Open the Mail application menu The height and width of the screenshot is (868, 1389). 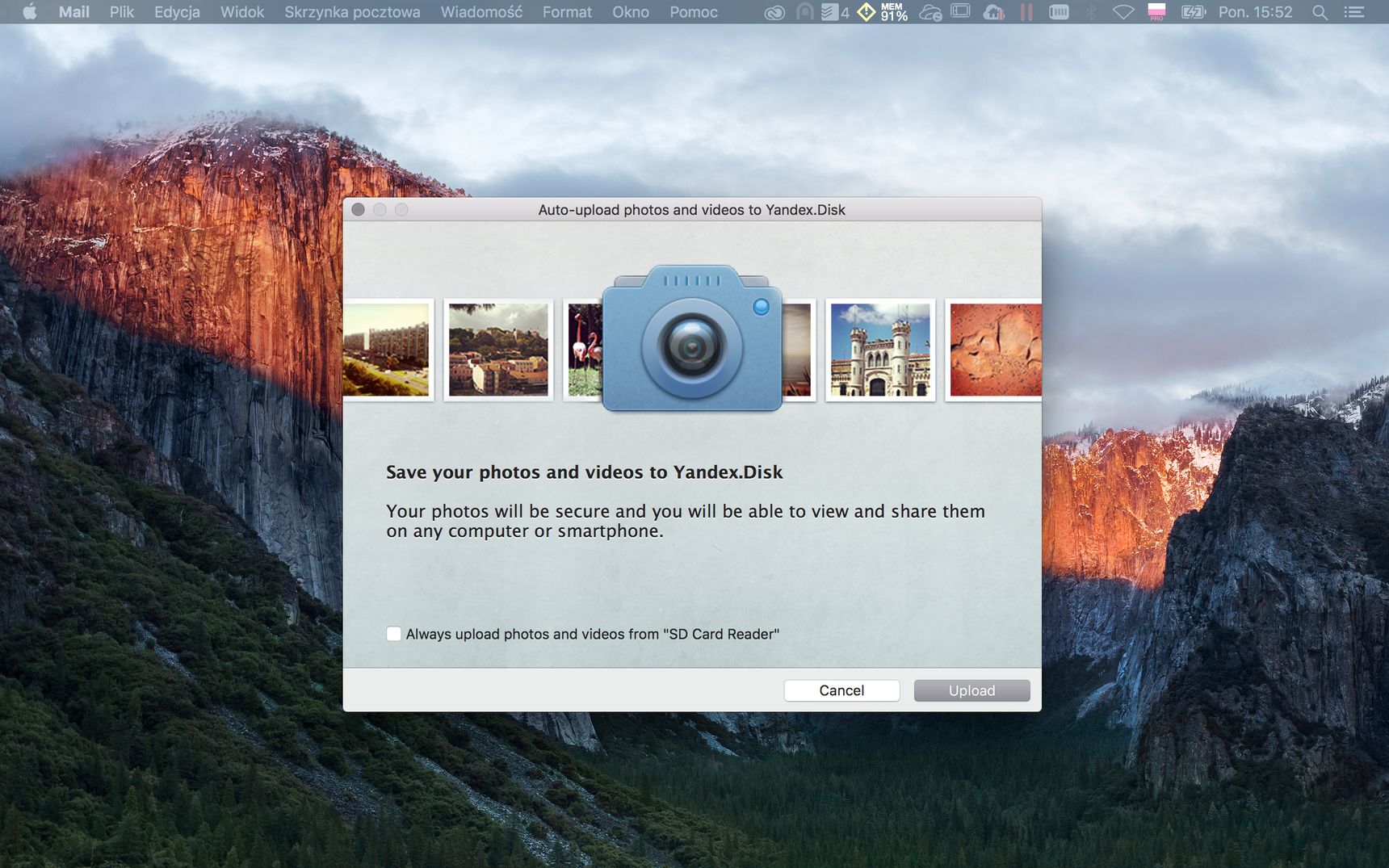[x=73, y=12]
